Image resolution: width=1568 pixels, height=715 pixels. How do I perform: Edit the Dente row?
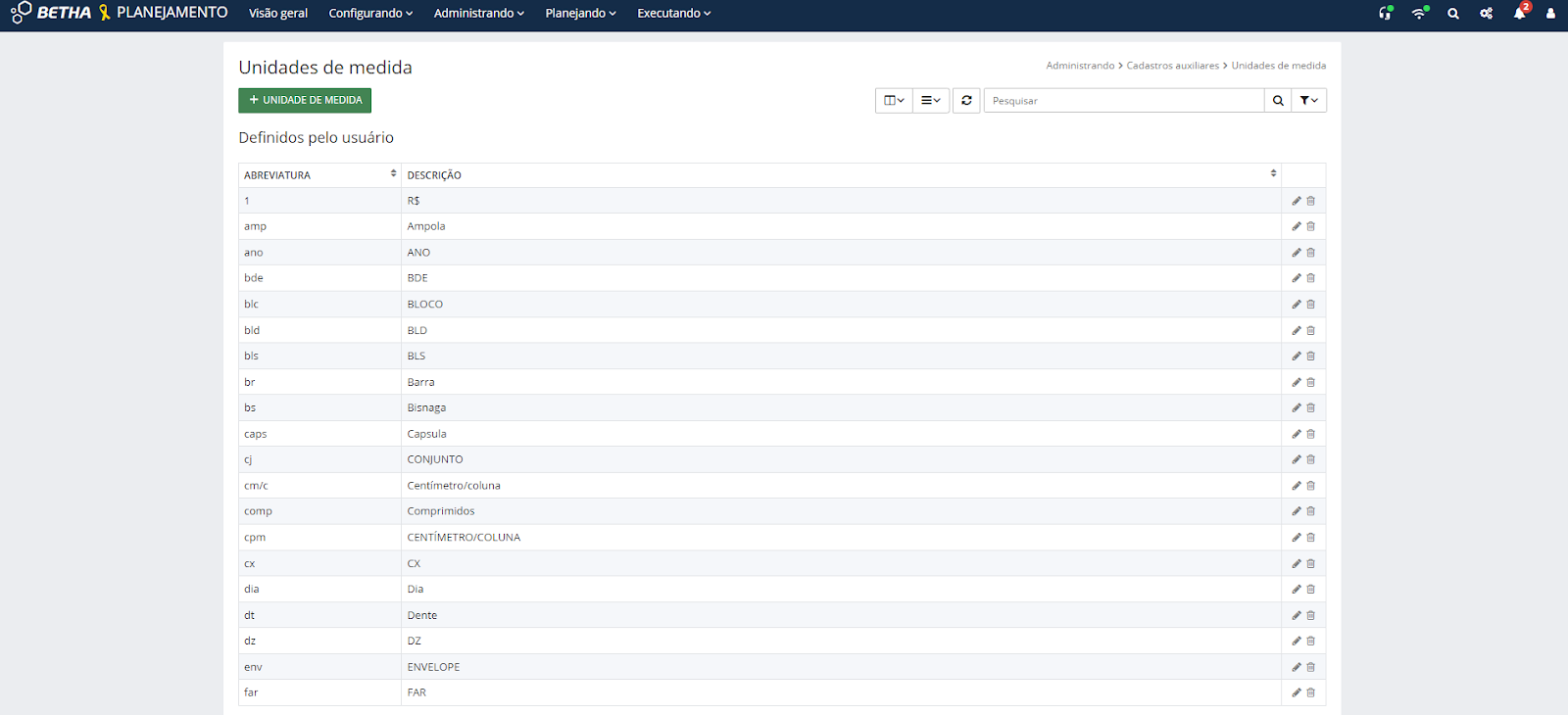point(1297,615)
